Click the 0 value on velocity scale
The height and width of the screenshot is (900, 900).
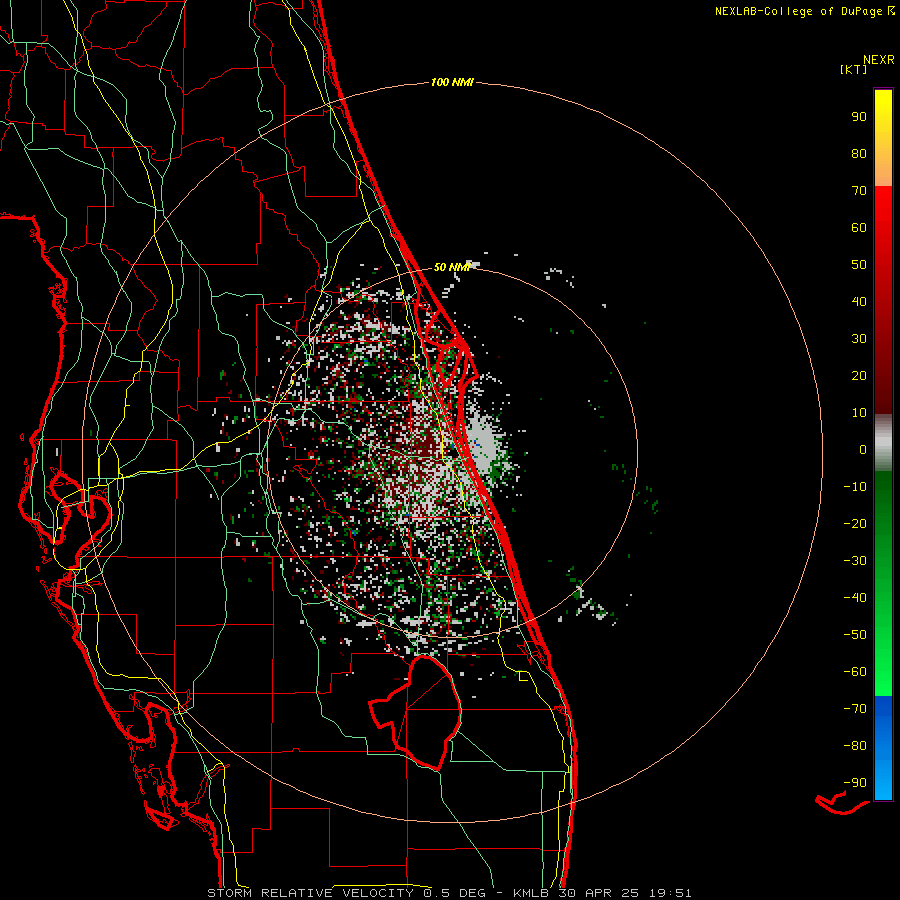(863, 450)
